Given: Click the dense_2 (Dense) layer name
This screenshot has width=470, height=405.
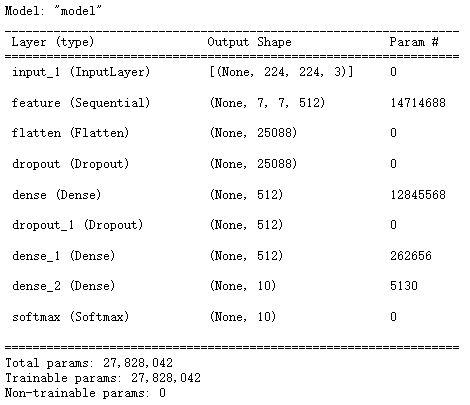Looking at the screenshot, I should 63,286.
